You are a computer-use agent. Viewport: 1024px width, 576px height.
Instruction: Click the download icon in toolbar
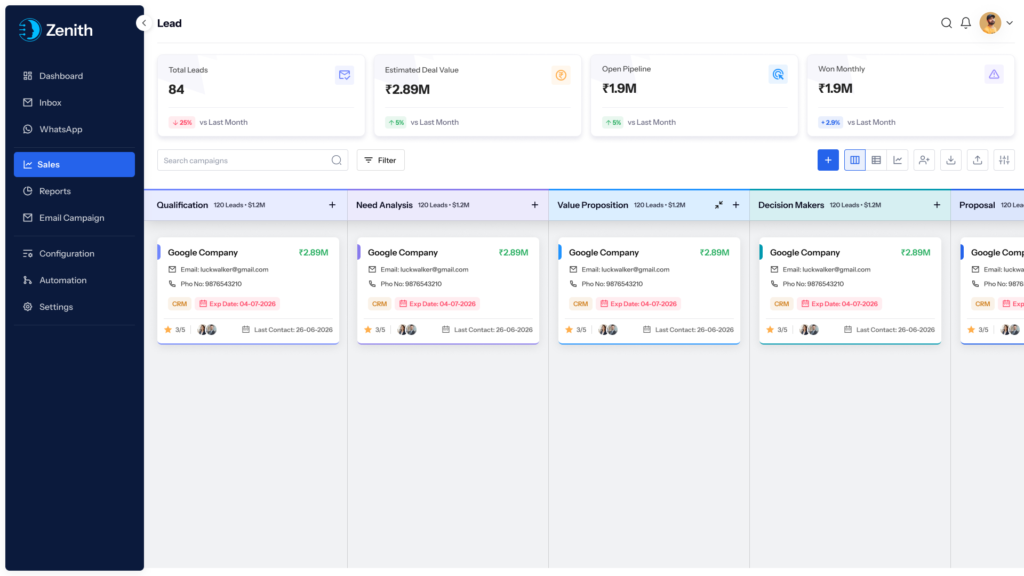point(951,160)
